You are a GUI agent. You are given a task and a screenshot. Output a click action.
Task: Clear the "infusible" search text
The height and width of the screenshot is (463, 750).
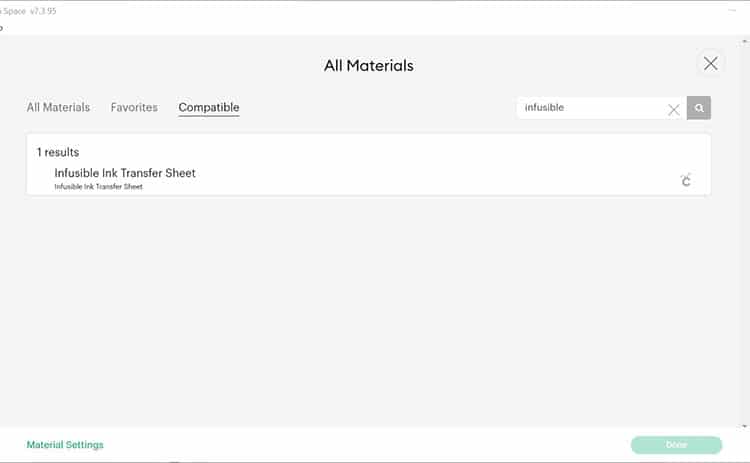tap(674, 109)
